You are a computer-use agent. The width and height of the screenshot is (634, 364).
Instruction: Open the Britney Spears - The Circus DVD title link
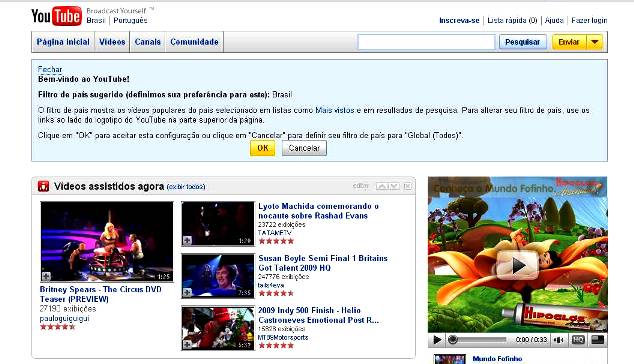pyautogui.click(x=100, y=294)
